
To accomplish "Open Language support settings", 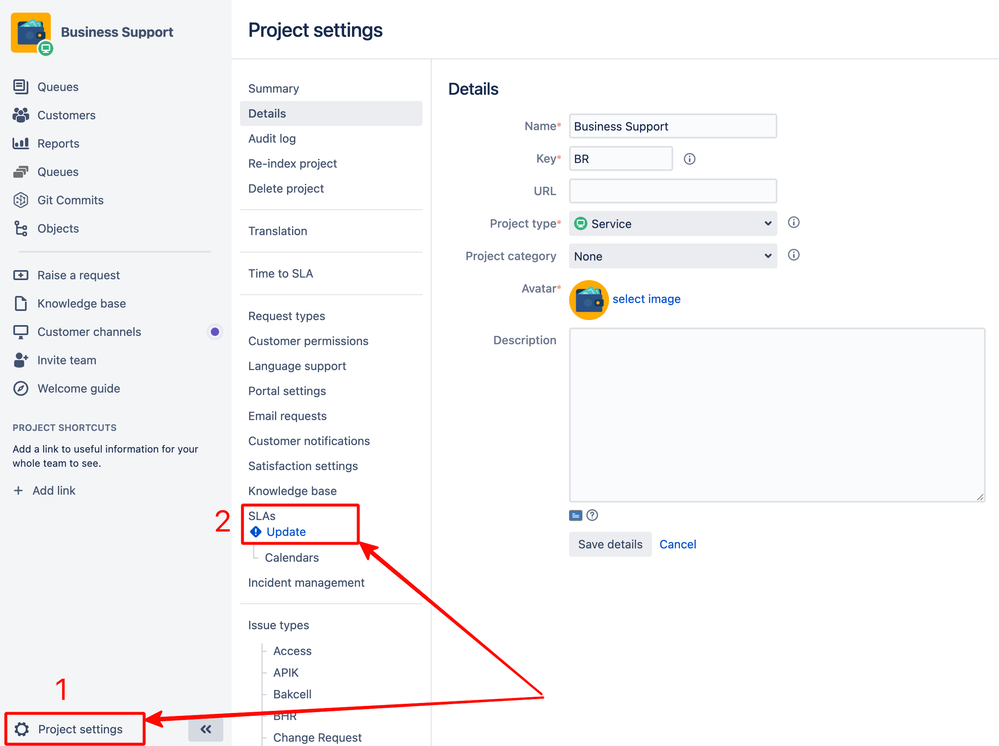I will click(297, 366).
